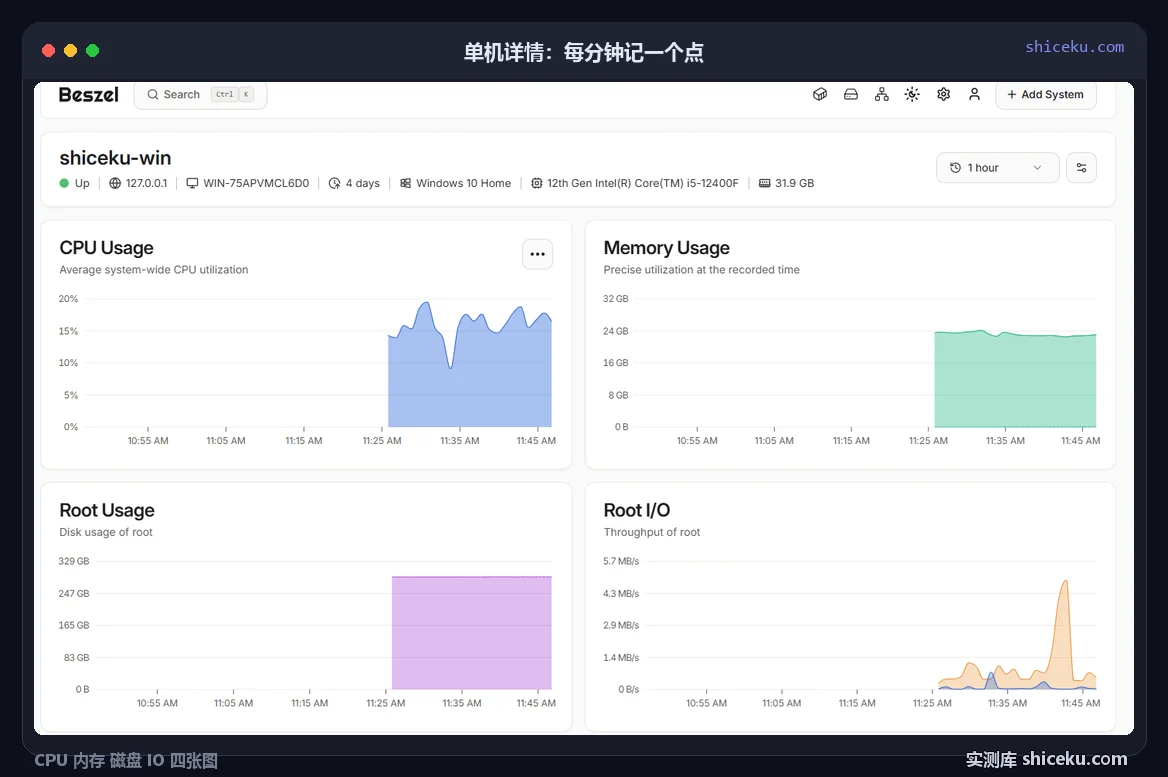Click hostname WIN-75APVMCL6D0

pos(256,183)
